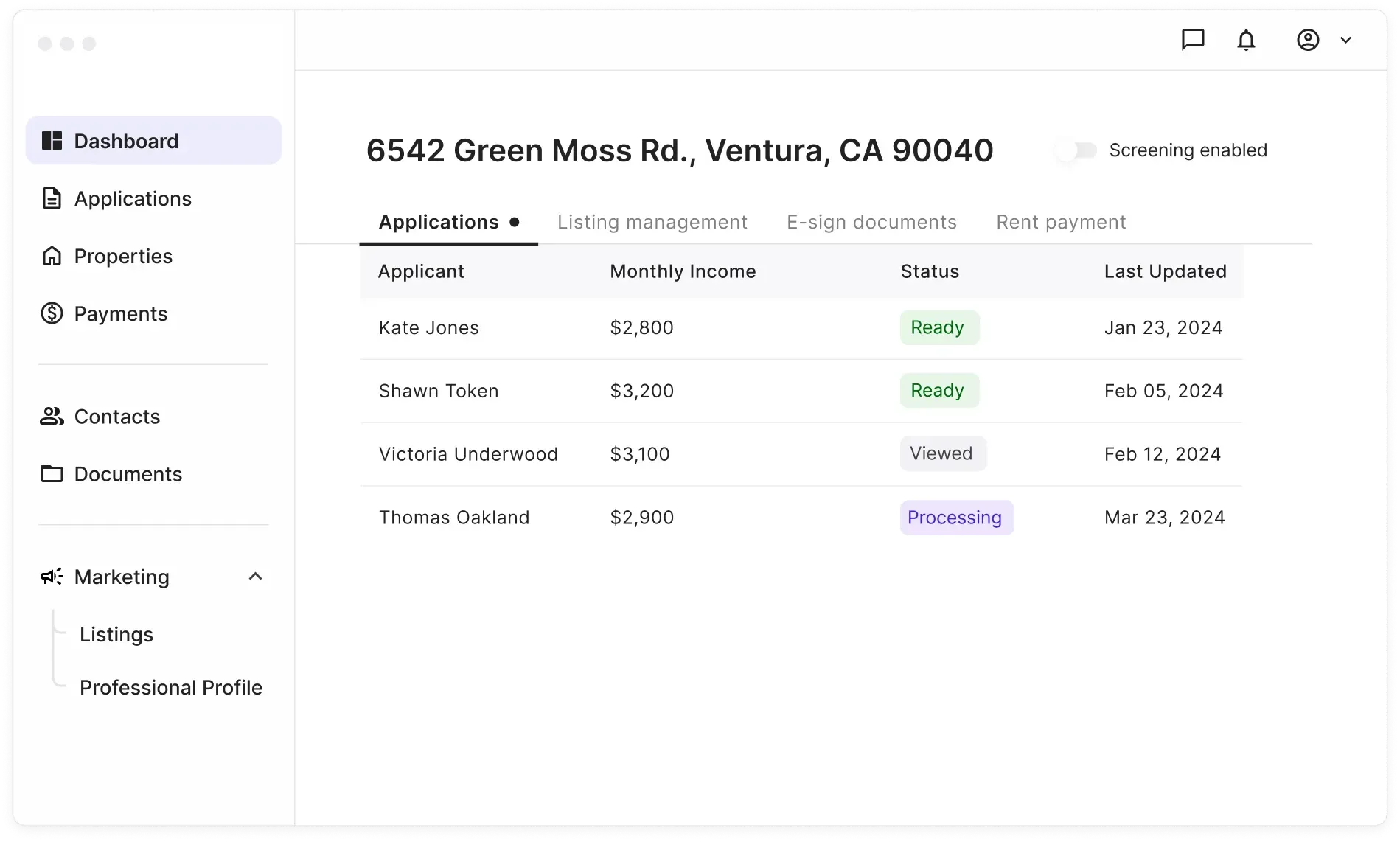Open Professional Profile in the sidebar

coord(171,687)
